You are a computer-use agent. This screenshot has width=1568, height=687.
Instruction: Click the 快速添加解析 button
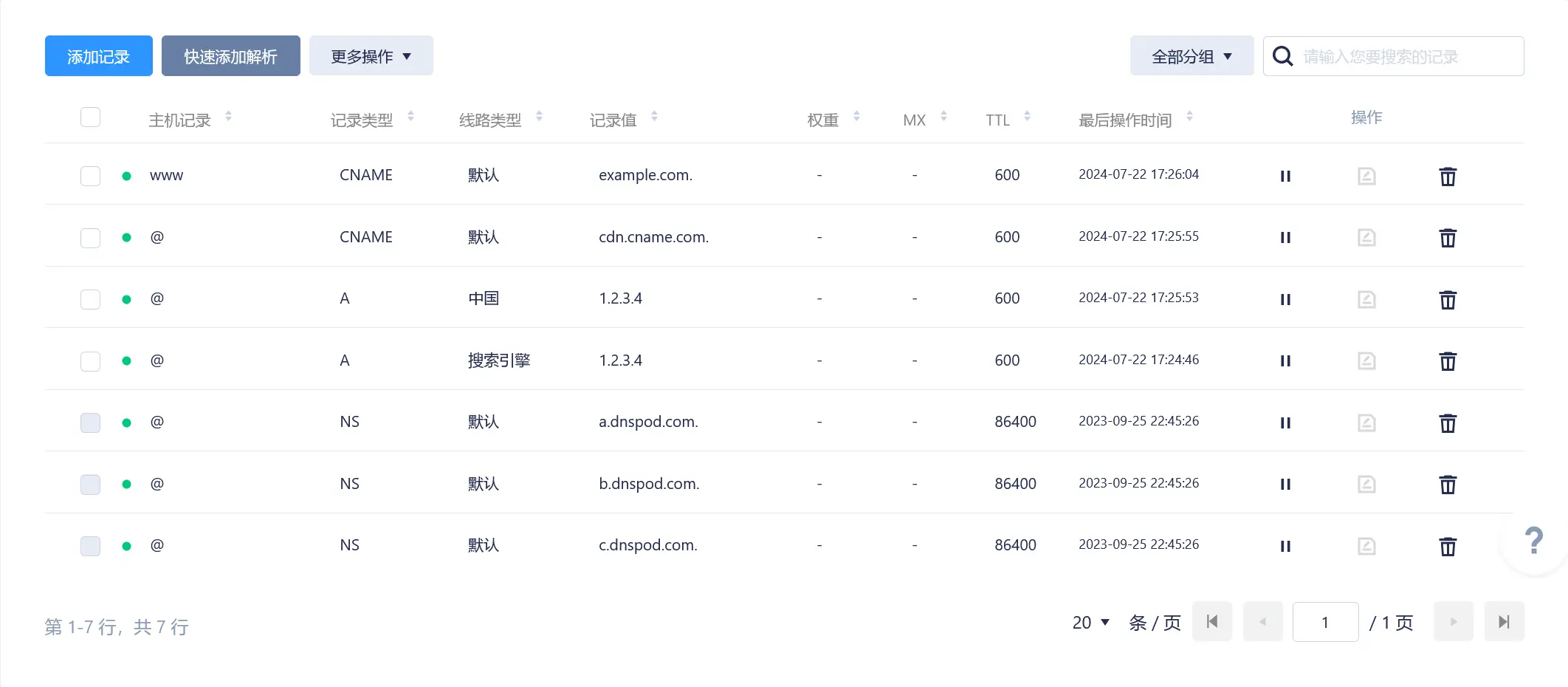point(231,56)
